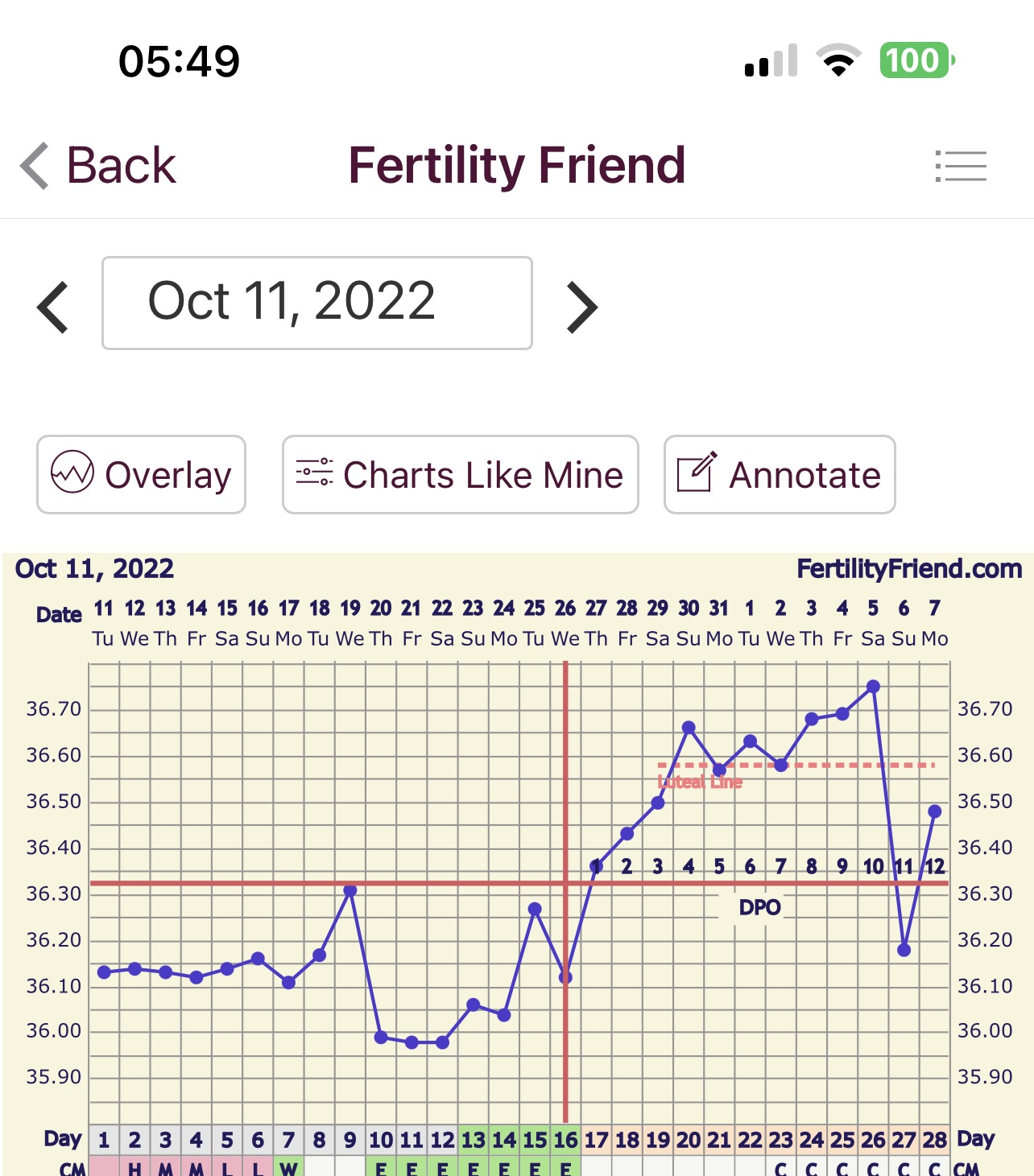Screen dimensions: 1034x1176
Task: Tap the Annotate pencil icon
Action: point(696,472)
